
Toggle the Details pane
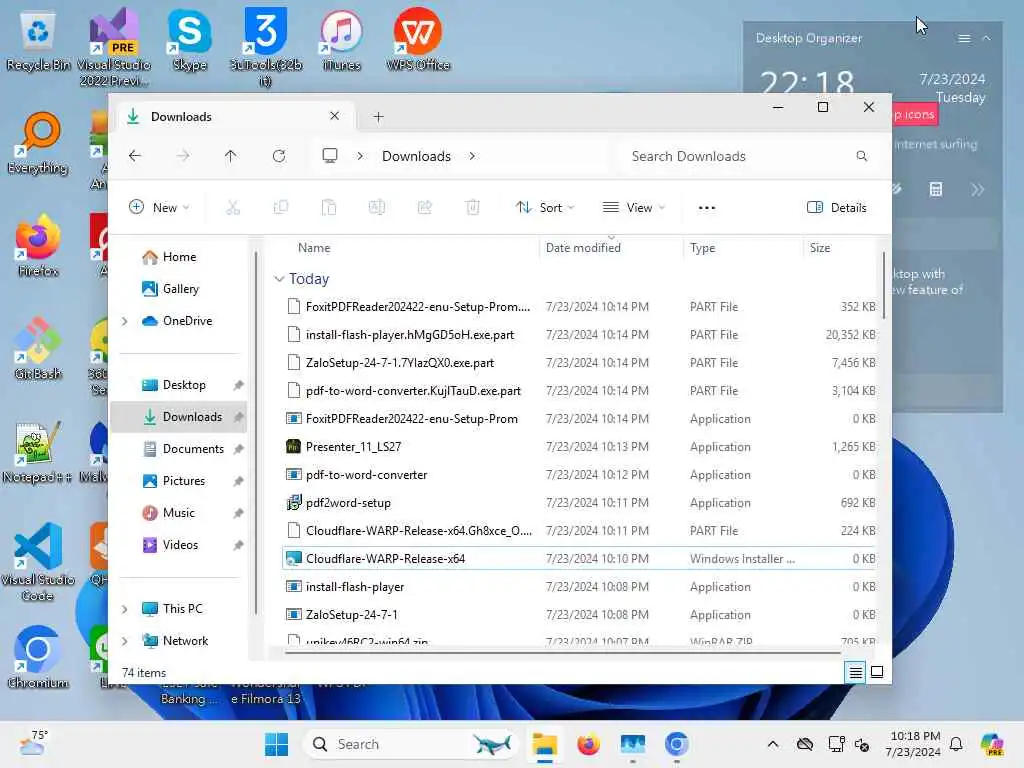point(837,208)
